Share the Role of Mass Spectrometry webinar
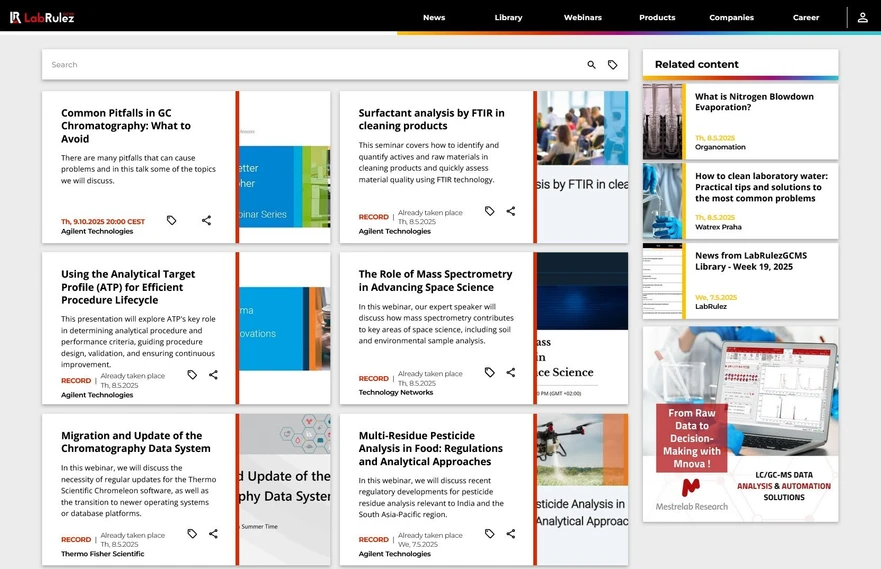This screenshot has width=881, height=569. point(511,372)
